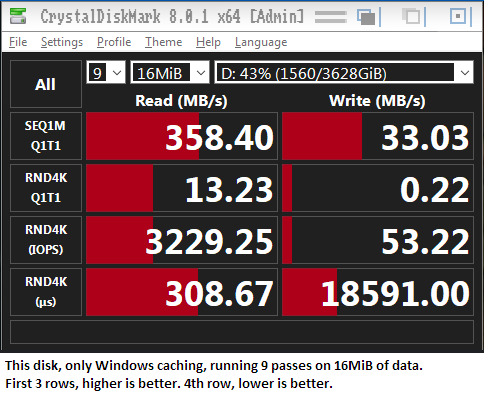
Task: Click the overlapping-windows icon in title bar
Action: (366, 17)
